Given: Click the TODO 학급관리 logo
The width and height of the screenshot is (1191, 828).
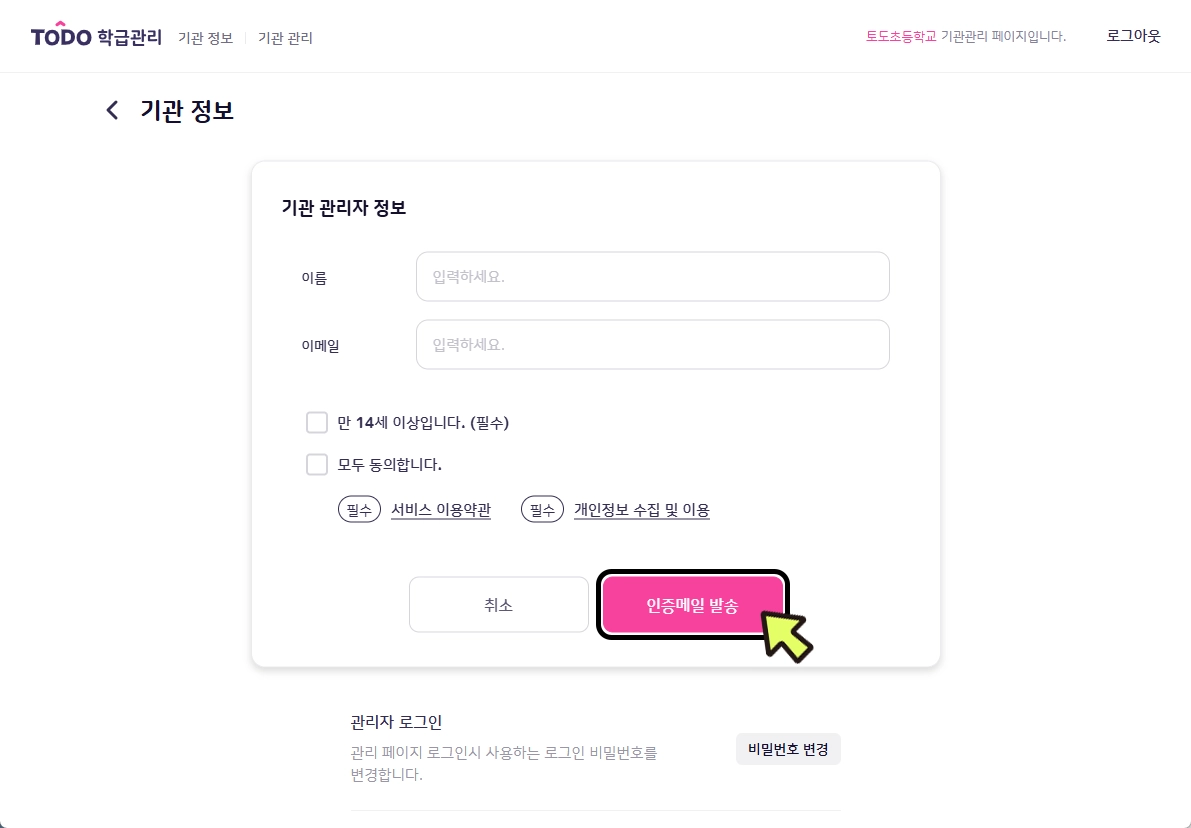Looking at the screenshot, I should point(96,37).
